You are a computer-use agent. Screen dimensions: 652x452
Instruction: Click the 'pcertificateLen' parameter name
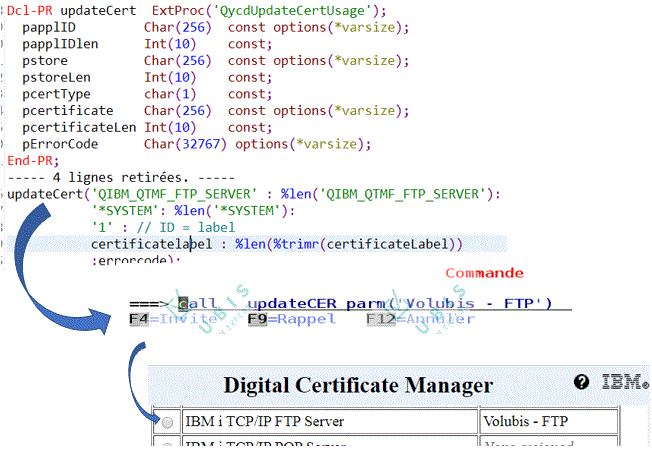click(79, 128)
